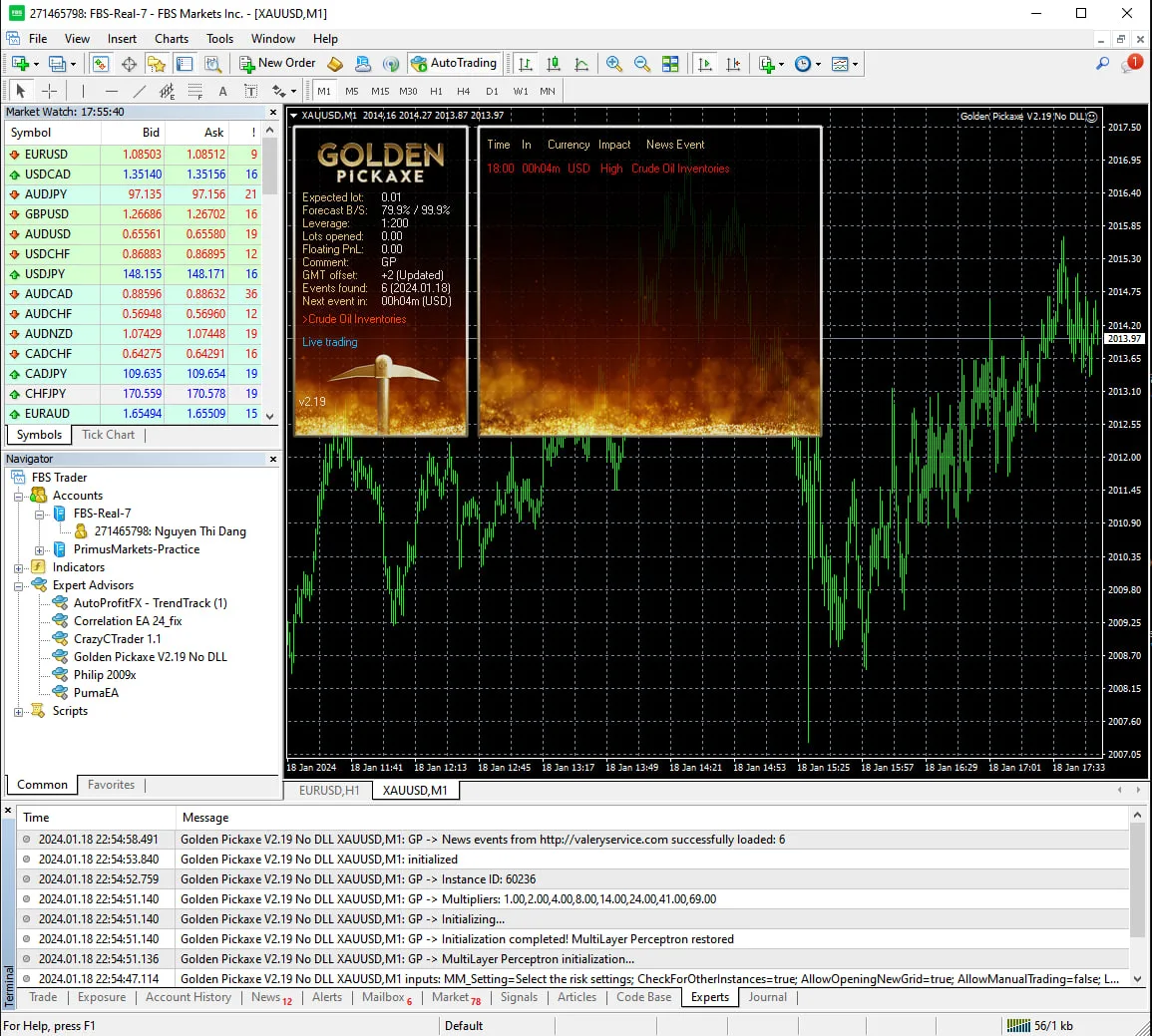1152x1036 pixels.
Task: Open the Charts menu
Action: [172, 39]
